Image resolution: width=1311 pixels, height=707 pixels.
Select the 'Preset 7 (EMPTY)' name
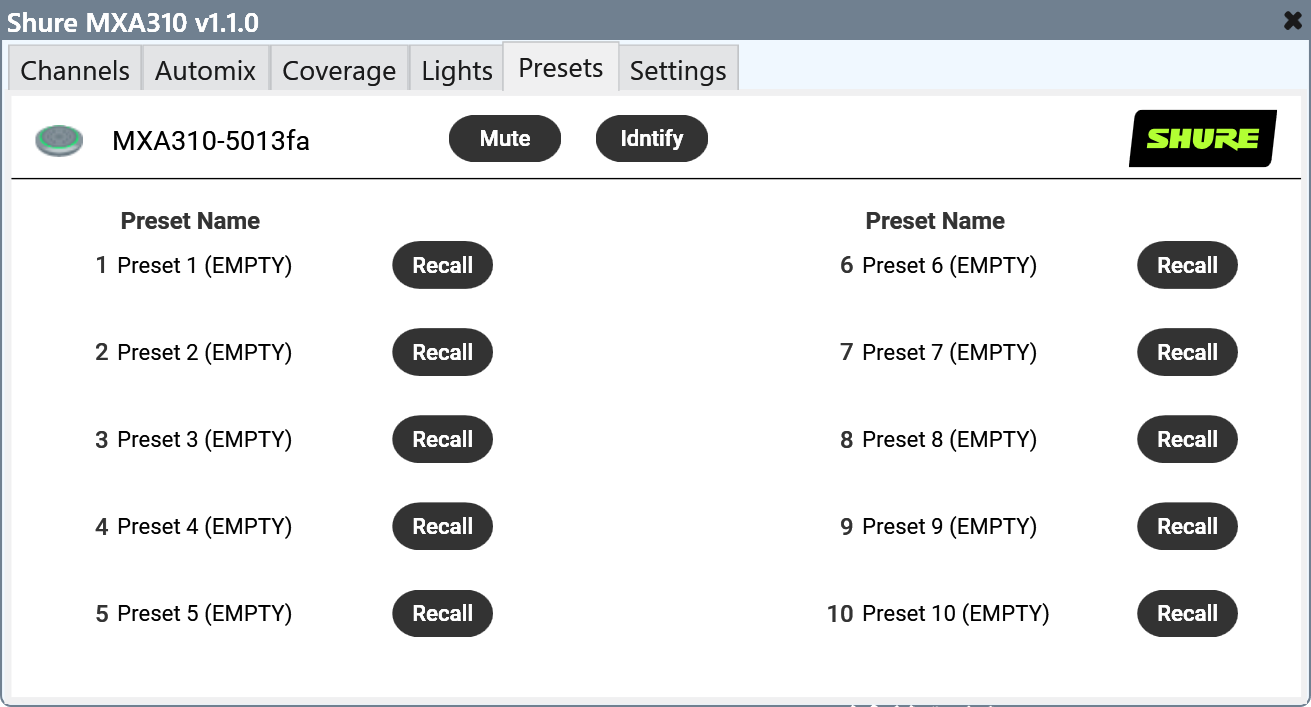pyautogui.click(x=950, y=352)
